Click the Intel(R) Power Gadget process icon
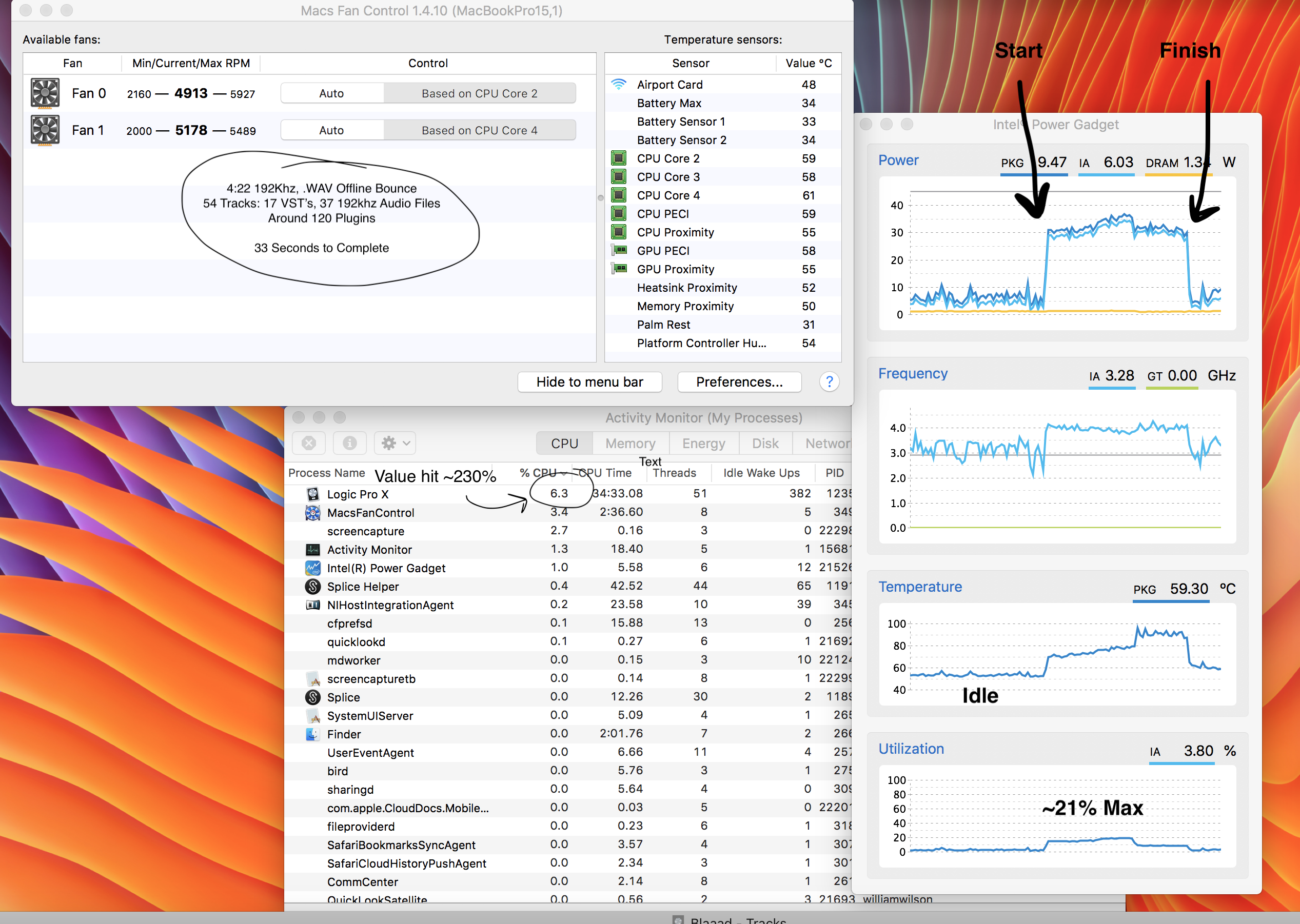 pyautogui.click(x=312, y=568)
